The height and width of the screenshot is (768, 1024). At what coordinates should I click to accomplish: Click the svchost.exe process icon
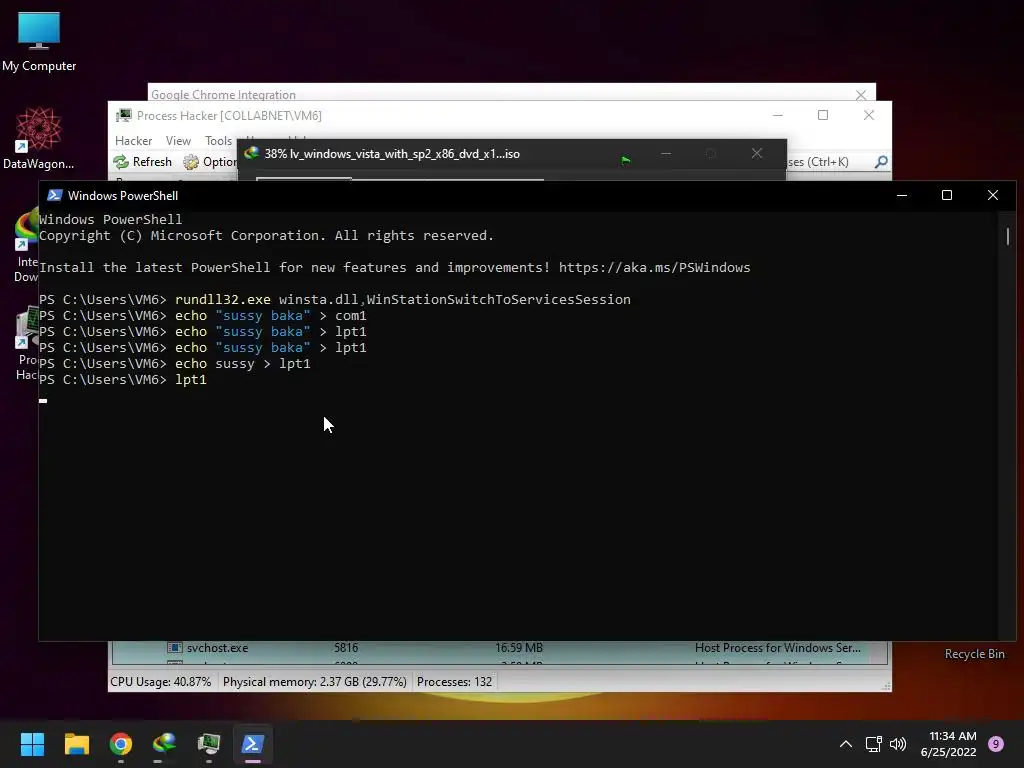[174, 648]
